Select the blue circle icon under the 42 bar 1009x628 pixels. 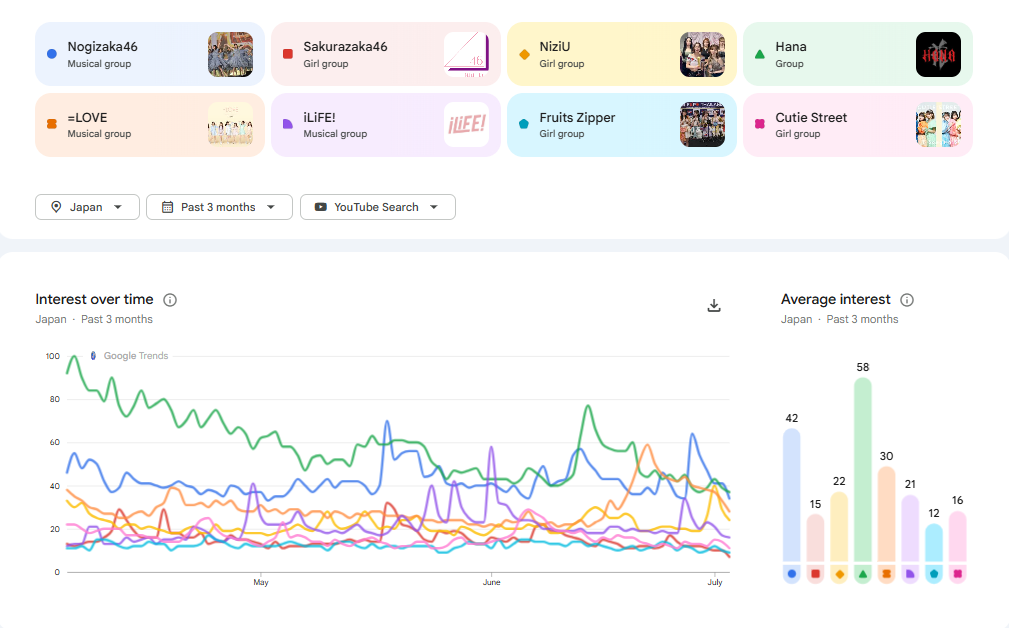click(791, 573)
